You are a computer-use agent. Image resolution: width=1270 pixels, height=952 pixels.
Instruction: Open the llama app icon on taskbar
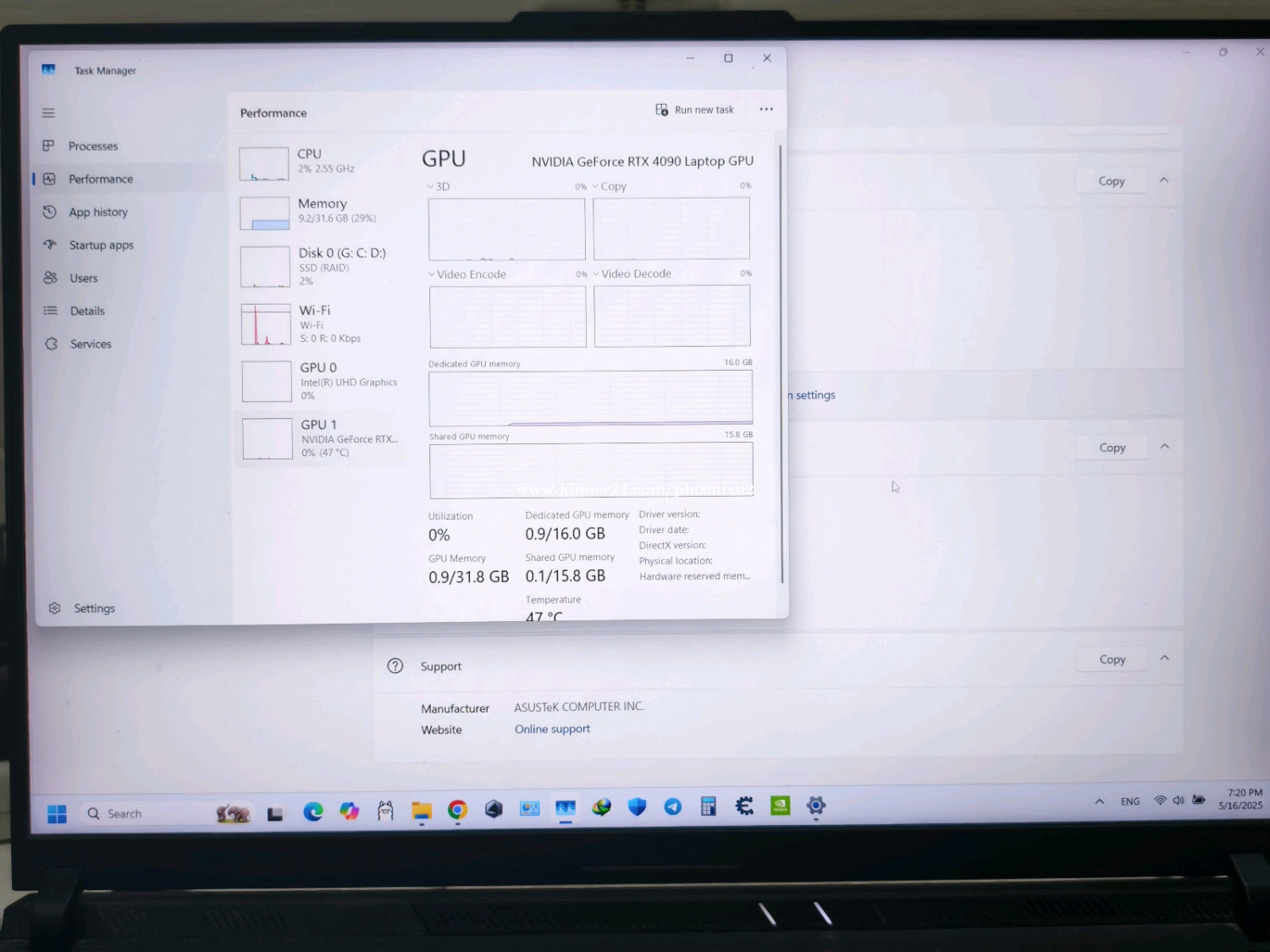[385, 811]
